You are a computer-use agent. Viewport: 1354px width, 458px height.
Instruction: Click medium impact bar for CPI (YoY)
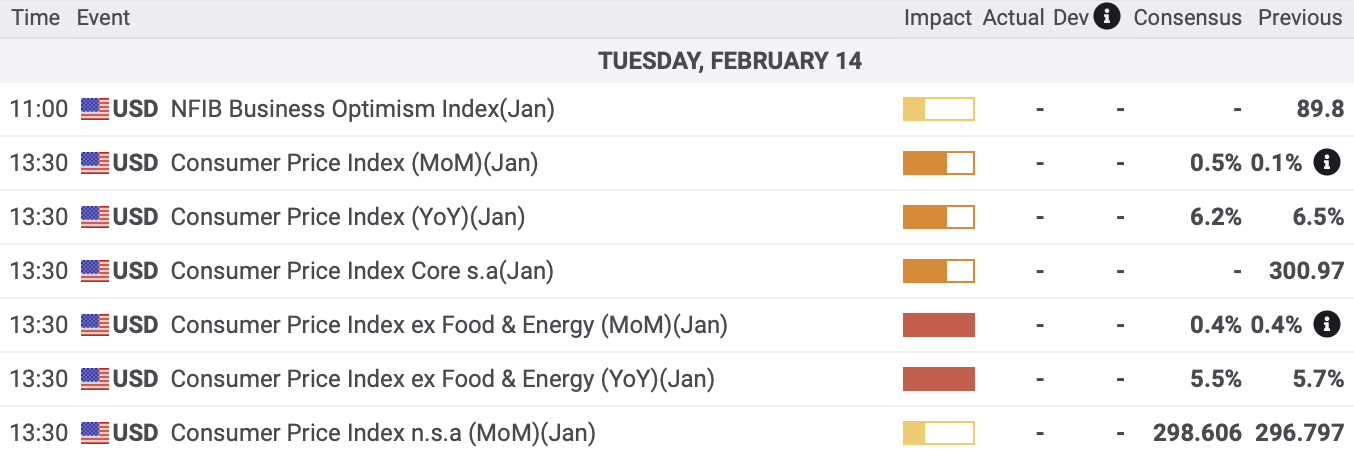click(938, 217)
